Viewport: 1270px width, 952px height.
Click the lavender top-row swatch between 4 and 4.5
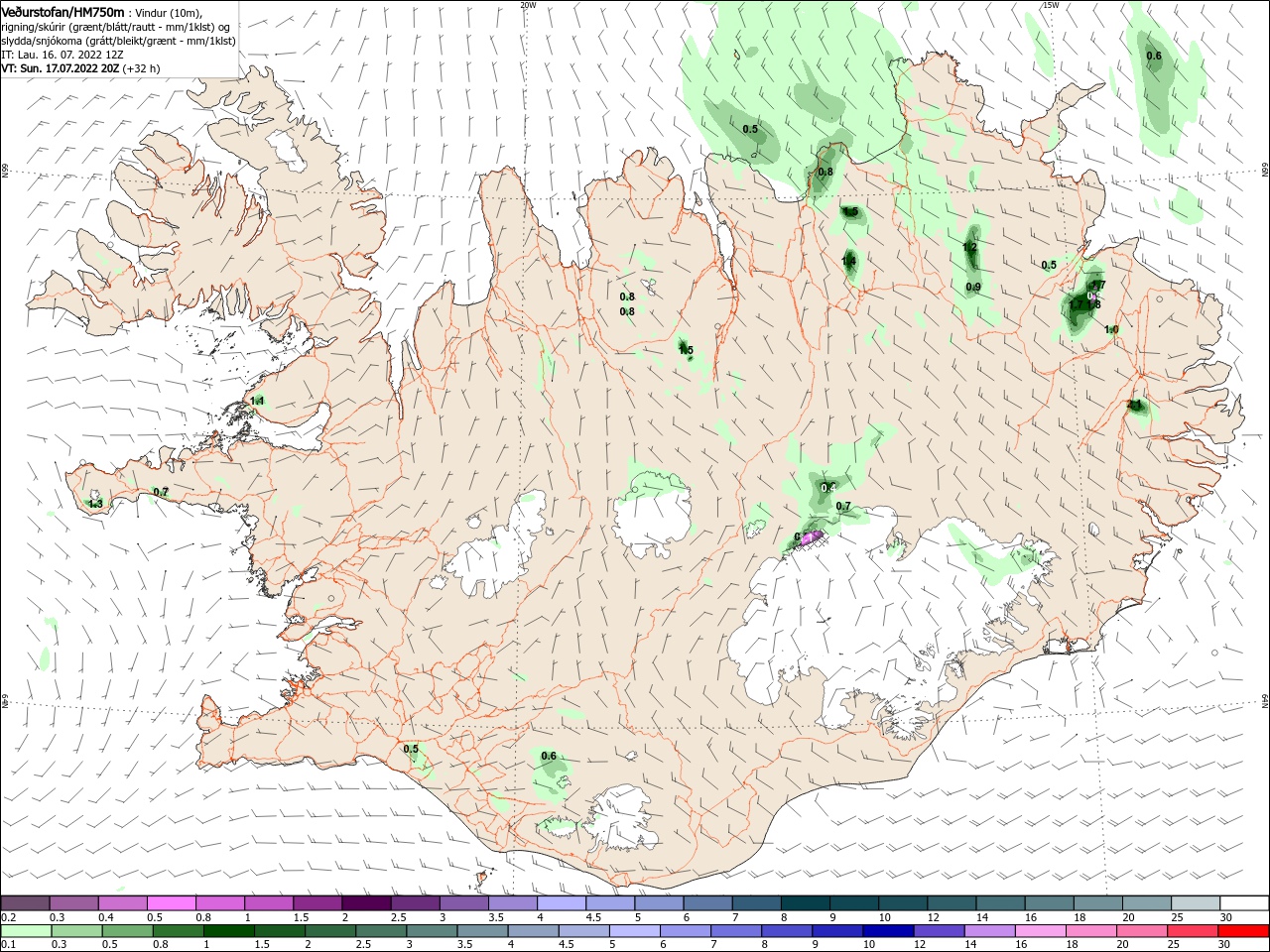coord(562,903)
